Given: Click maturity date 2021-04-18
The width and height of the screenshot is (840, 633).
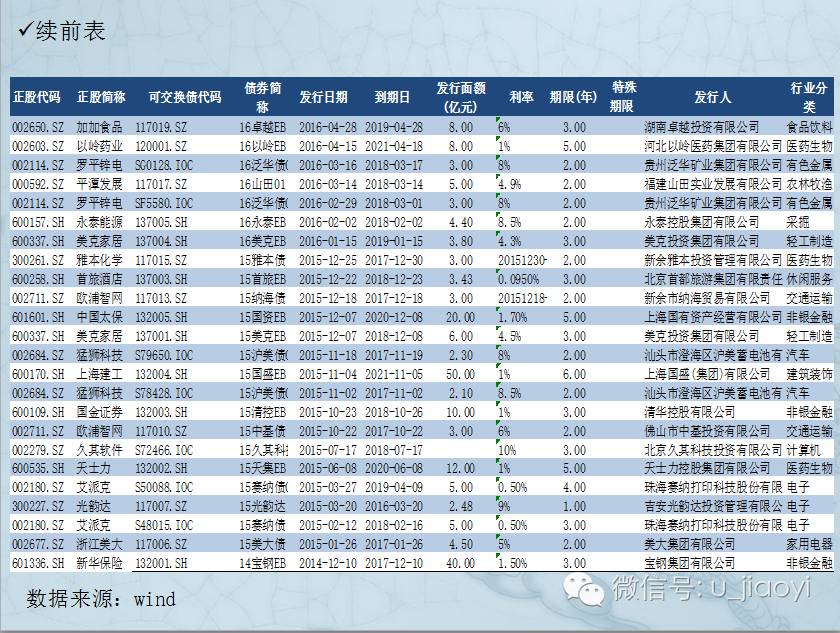Looking at the screenshot, I should (394, 146).
